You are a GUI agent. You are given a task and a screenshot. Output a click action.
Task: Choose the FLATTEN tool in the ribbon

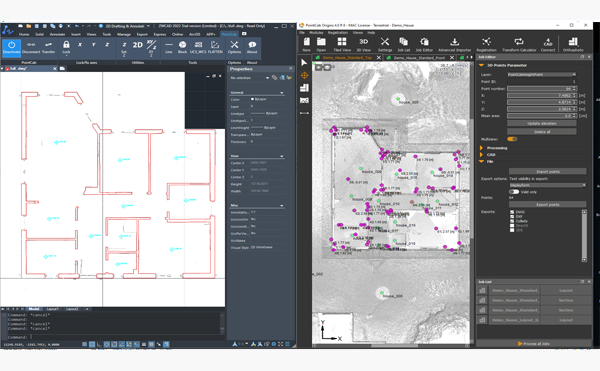(215, 47)
